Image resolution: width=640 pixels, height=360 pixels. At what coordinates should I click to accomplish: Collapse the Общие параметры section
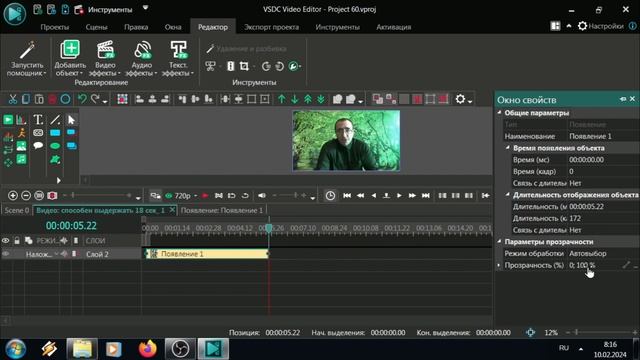click(x=500, y=112)
